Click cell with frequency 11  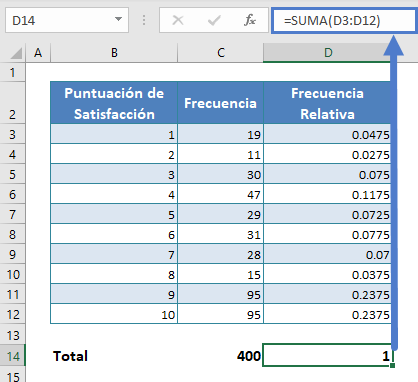[x=221, y=154]
